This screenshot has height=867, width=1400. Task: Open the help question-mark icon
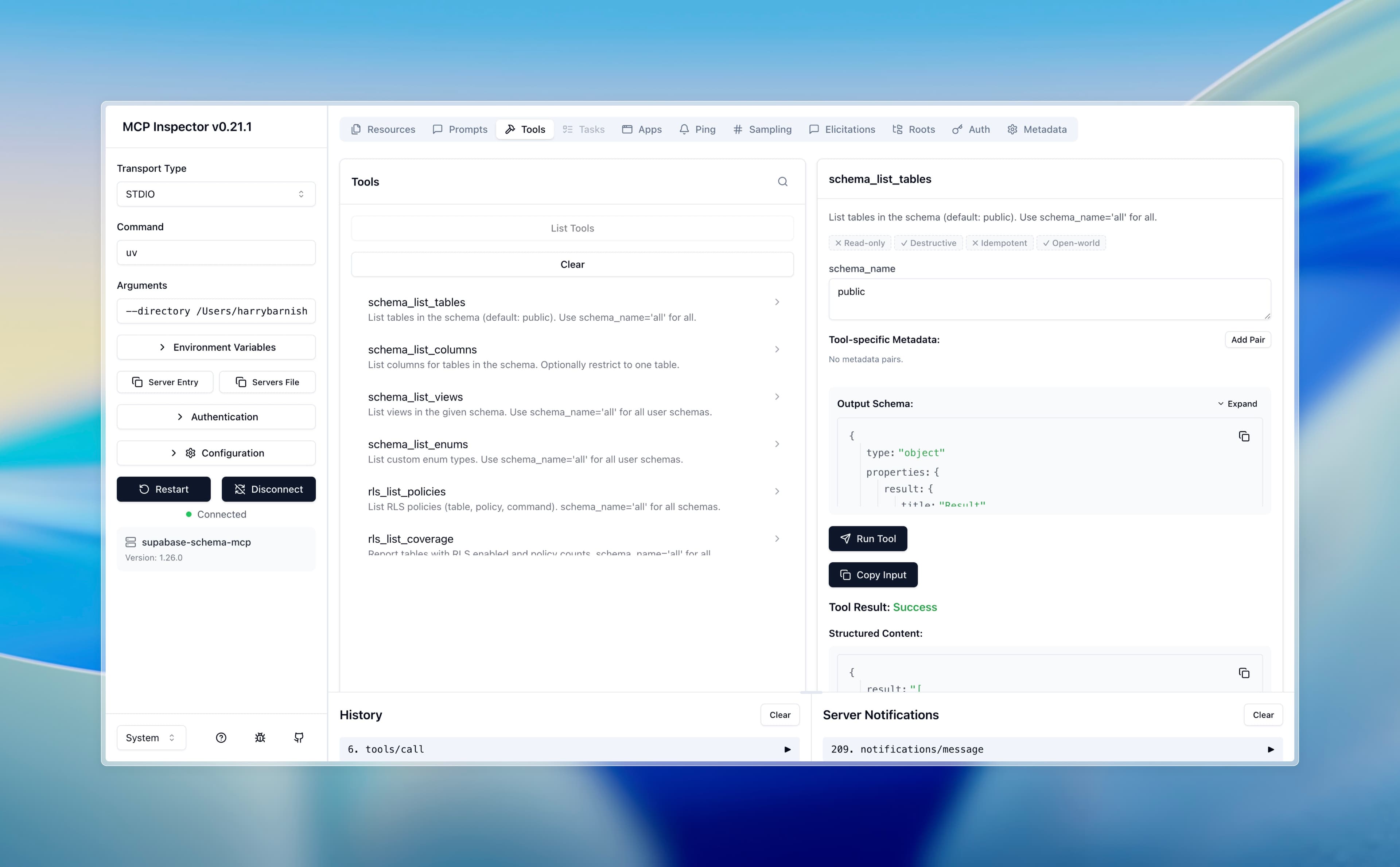(221, 737)
